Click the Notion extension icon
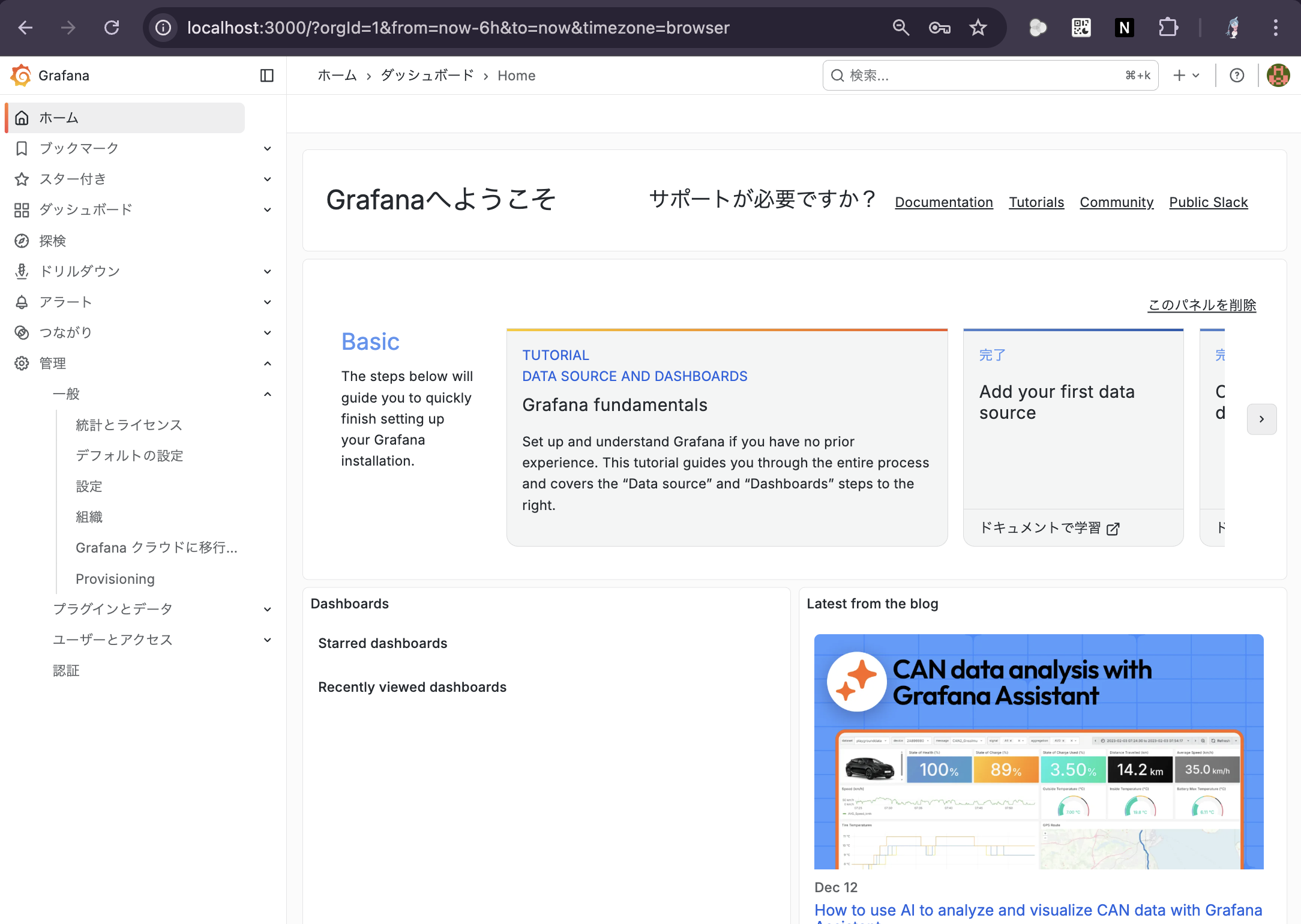This screenshot has height=924, width=1301. (1124, 28)
